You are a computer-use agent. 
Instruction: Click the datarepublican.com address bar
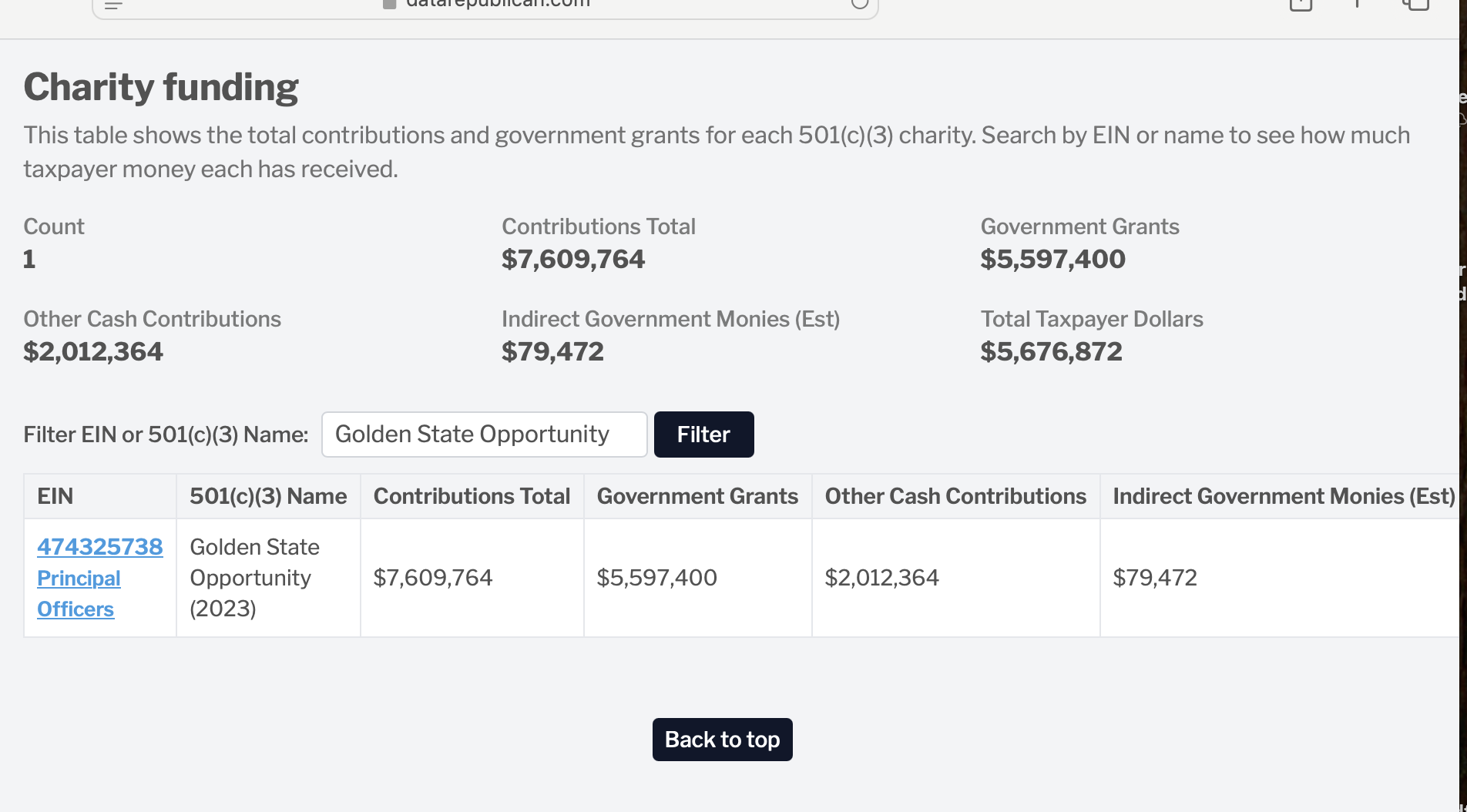pyautogui.click(x=498, y=4)
